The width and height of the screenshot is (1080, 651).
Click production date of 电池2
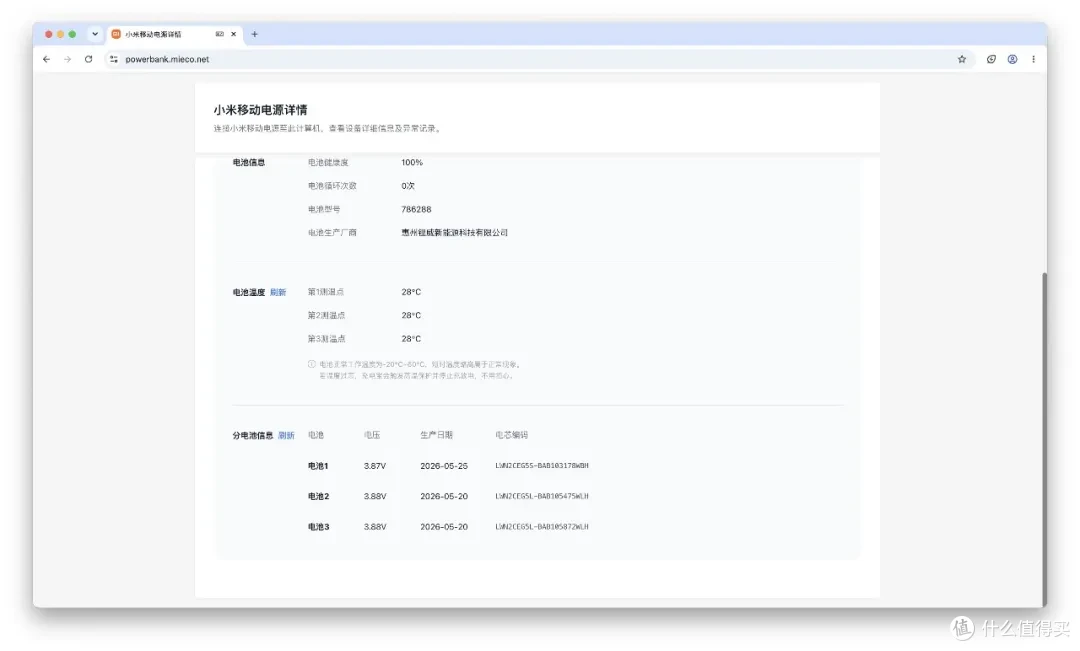tap(444, 497)
